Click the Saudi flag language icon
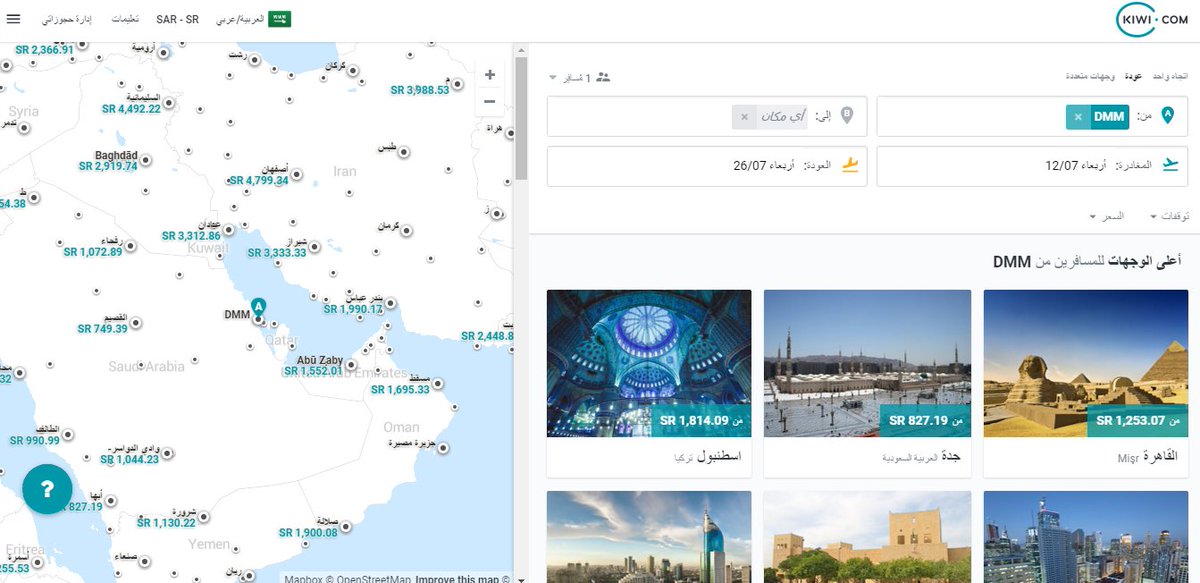 [279, 19]
